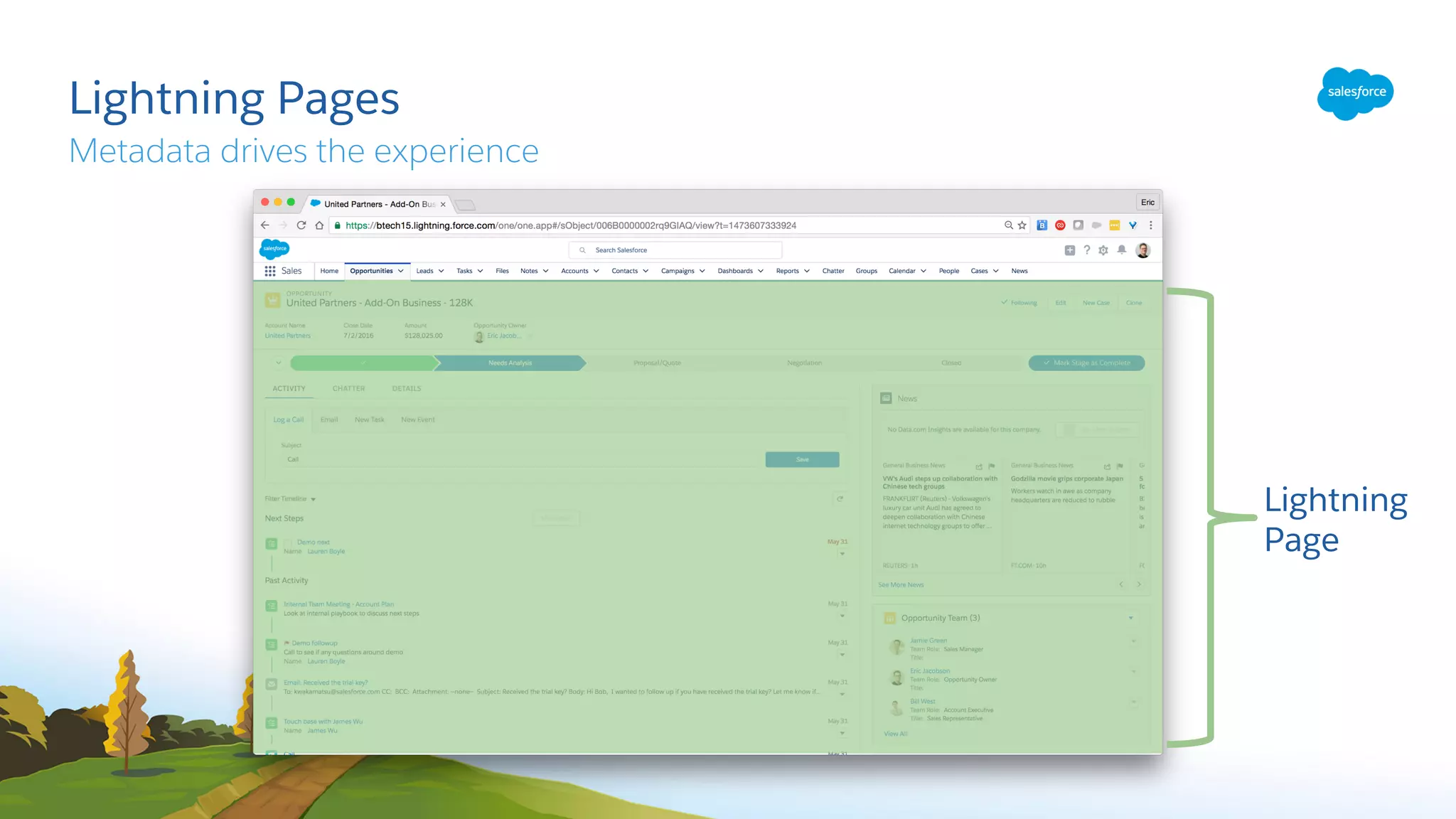Open the Opportunities tab dropdown arrow

[401, 271]
